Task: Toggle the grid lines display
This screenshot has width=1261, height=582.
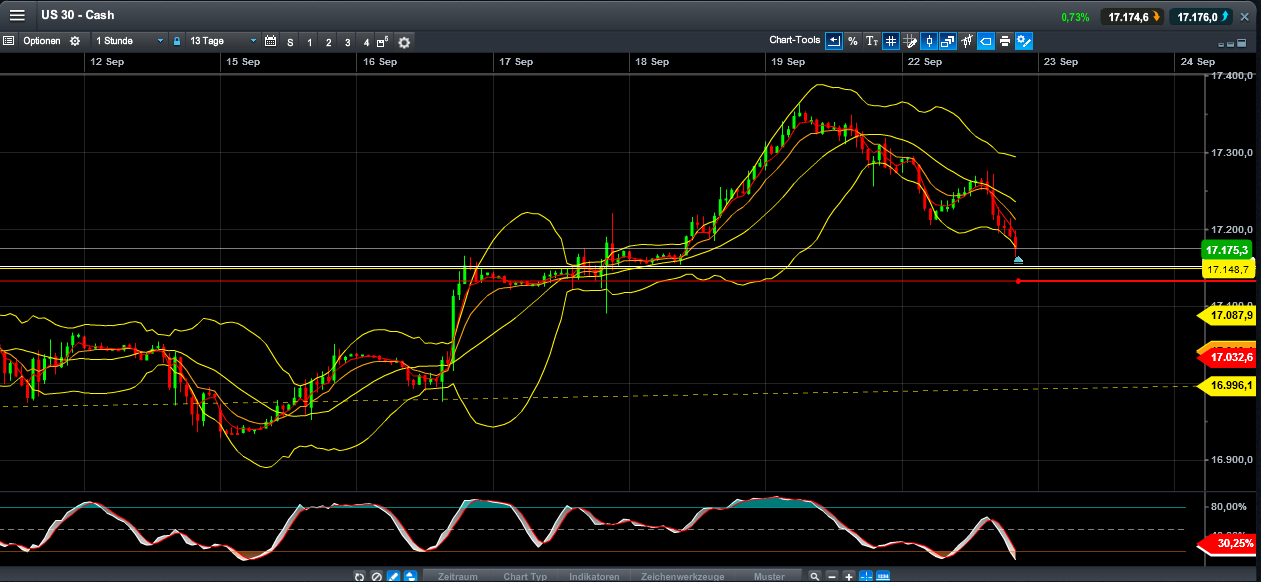Action: point(890,41)
